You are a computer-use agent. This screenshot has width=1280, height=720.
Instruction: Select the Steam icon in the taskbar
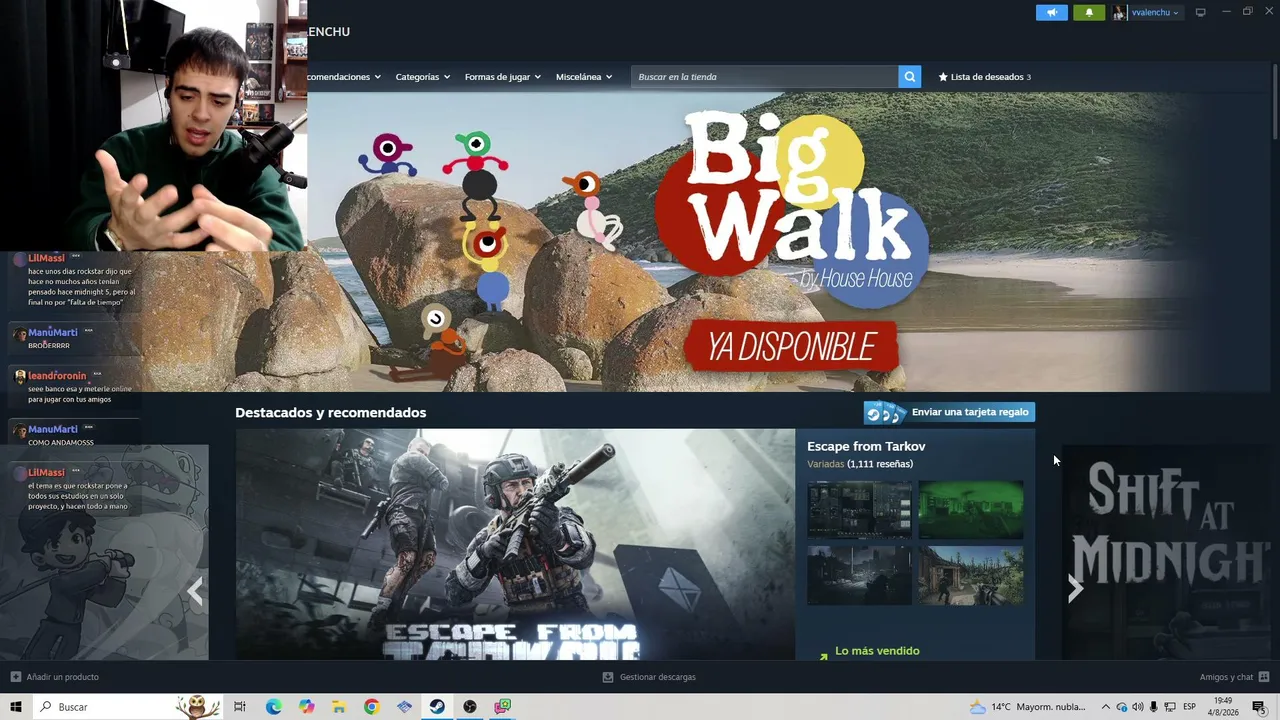[437, 707]
